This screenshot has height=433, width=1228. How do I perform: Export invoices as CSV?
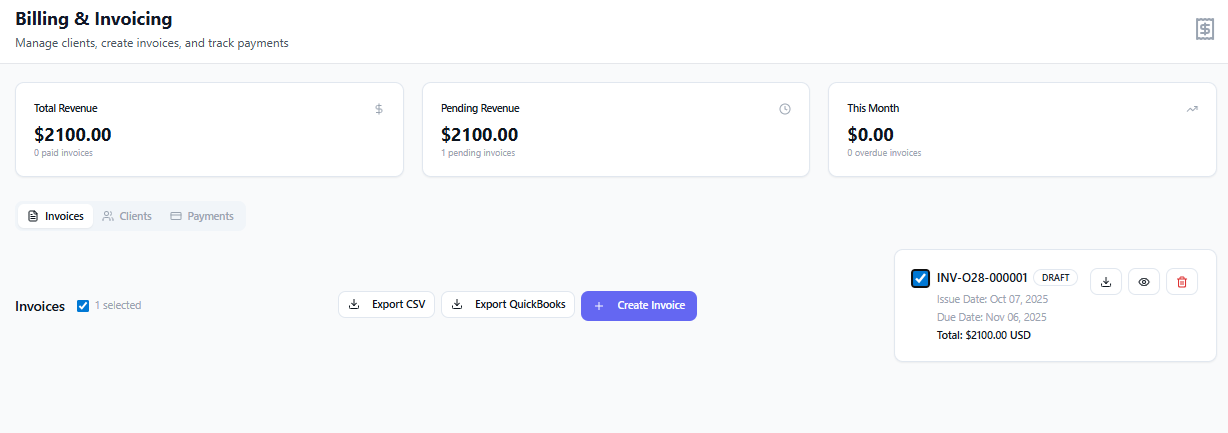coord(386,304)
